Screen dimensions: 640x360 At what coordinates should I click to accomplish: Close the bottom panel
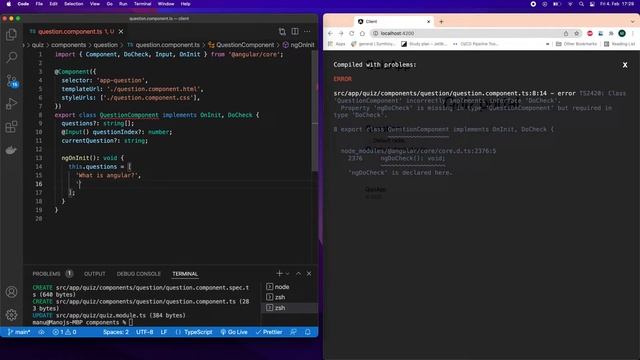pos(309,273)
